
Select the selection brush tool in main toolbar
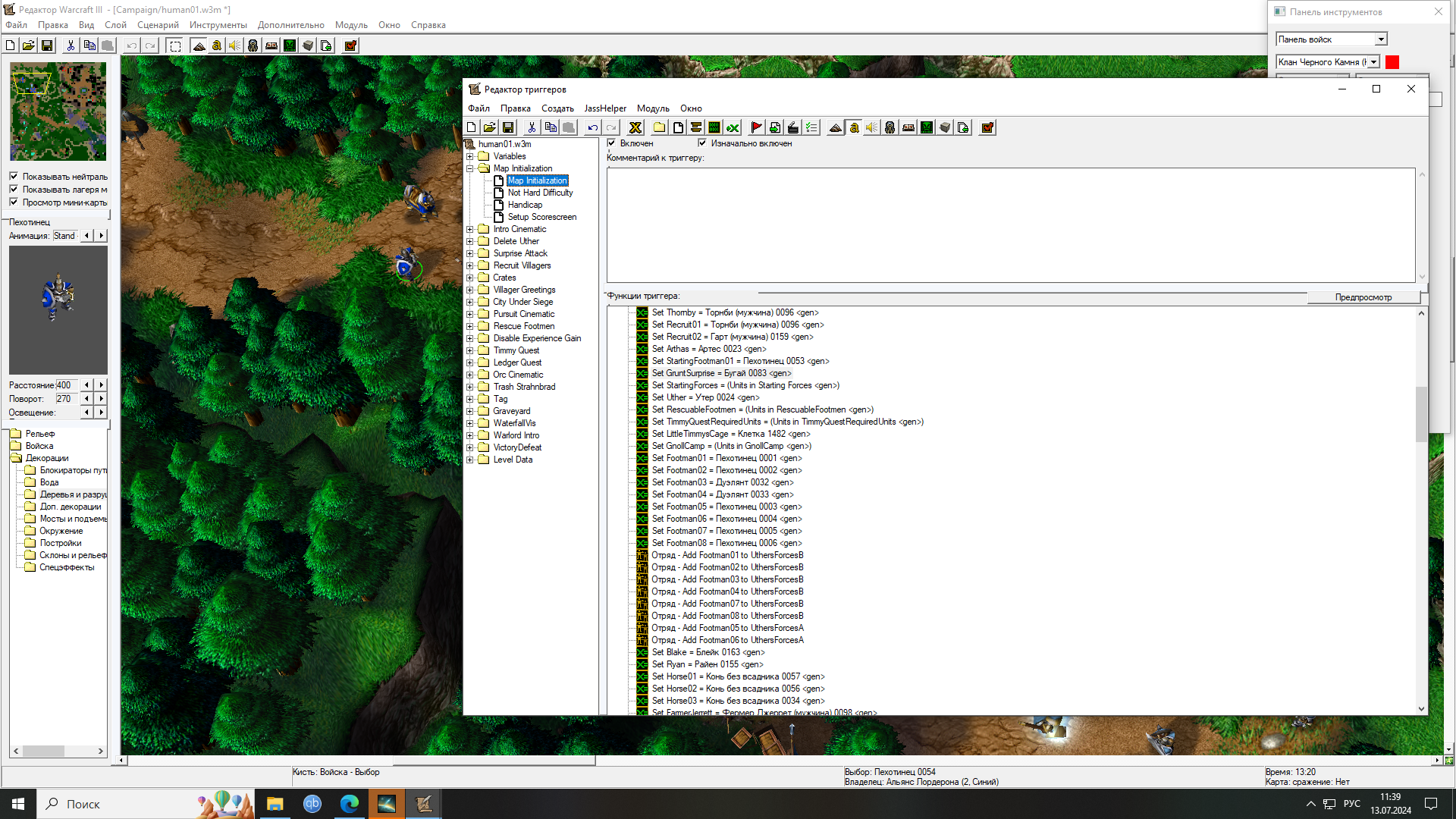[175, 45]
